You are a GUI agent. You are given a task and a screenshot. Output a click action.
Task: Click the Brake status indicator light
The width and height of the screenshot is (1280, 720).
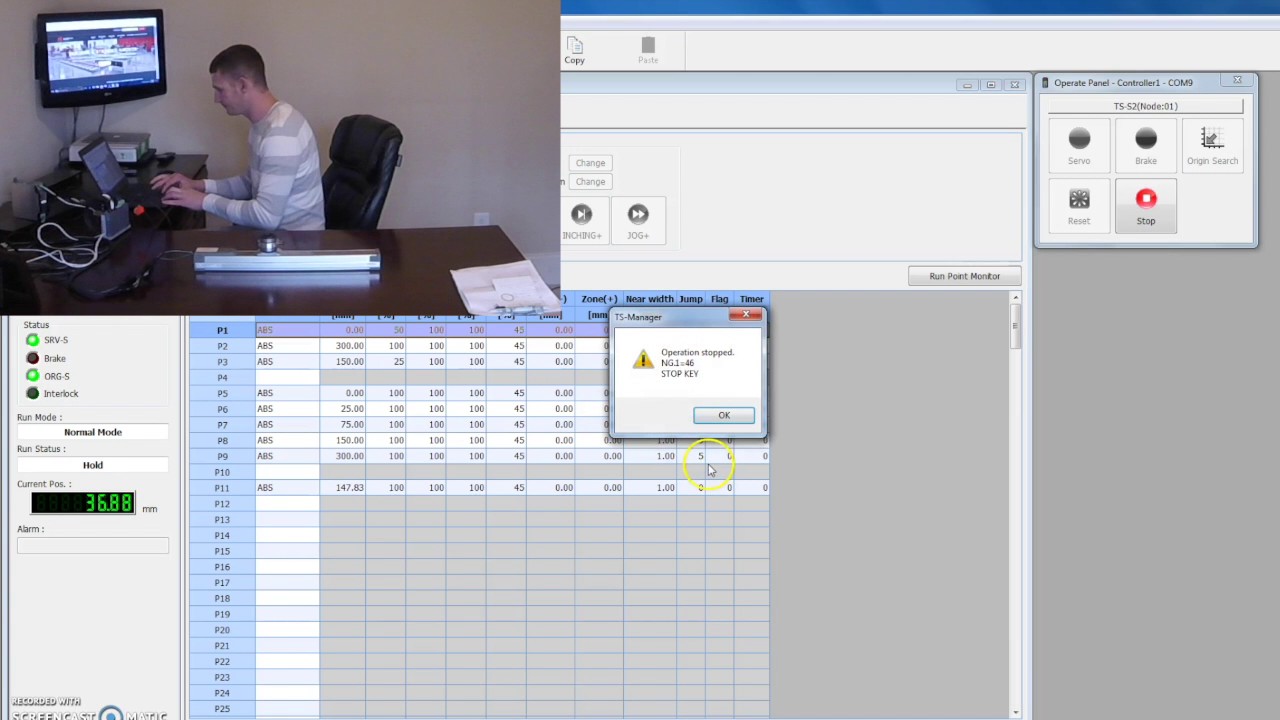[33, 358]
